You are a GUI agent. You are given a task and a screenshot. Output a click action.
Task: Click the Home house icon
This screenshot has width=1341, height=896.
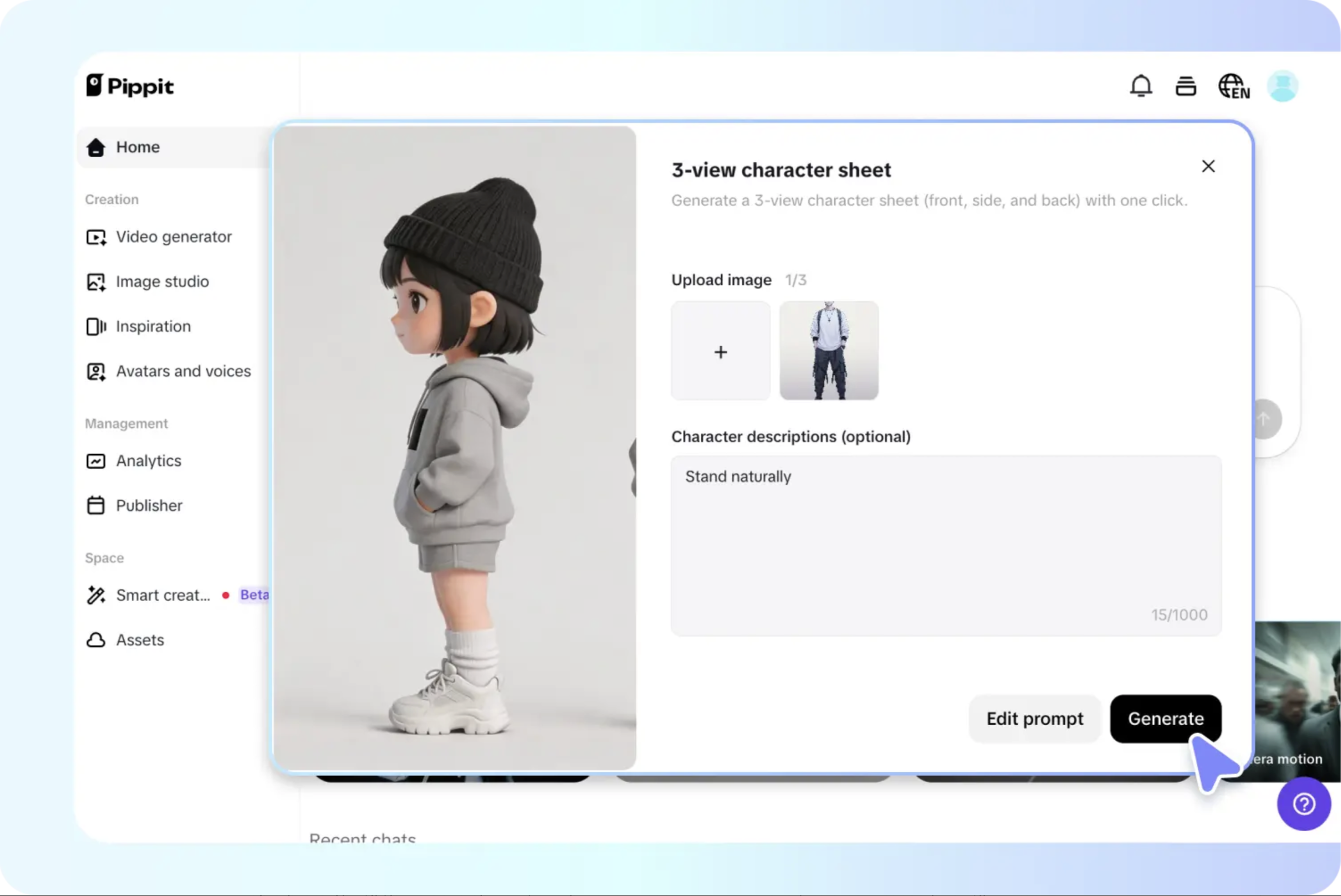click(96, 147)
